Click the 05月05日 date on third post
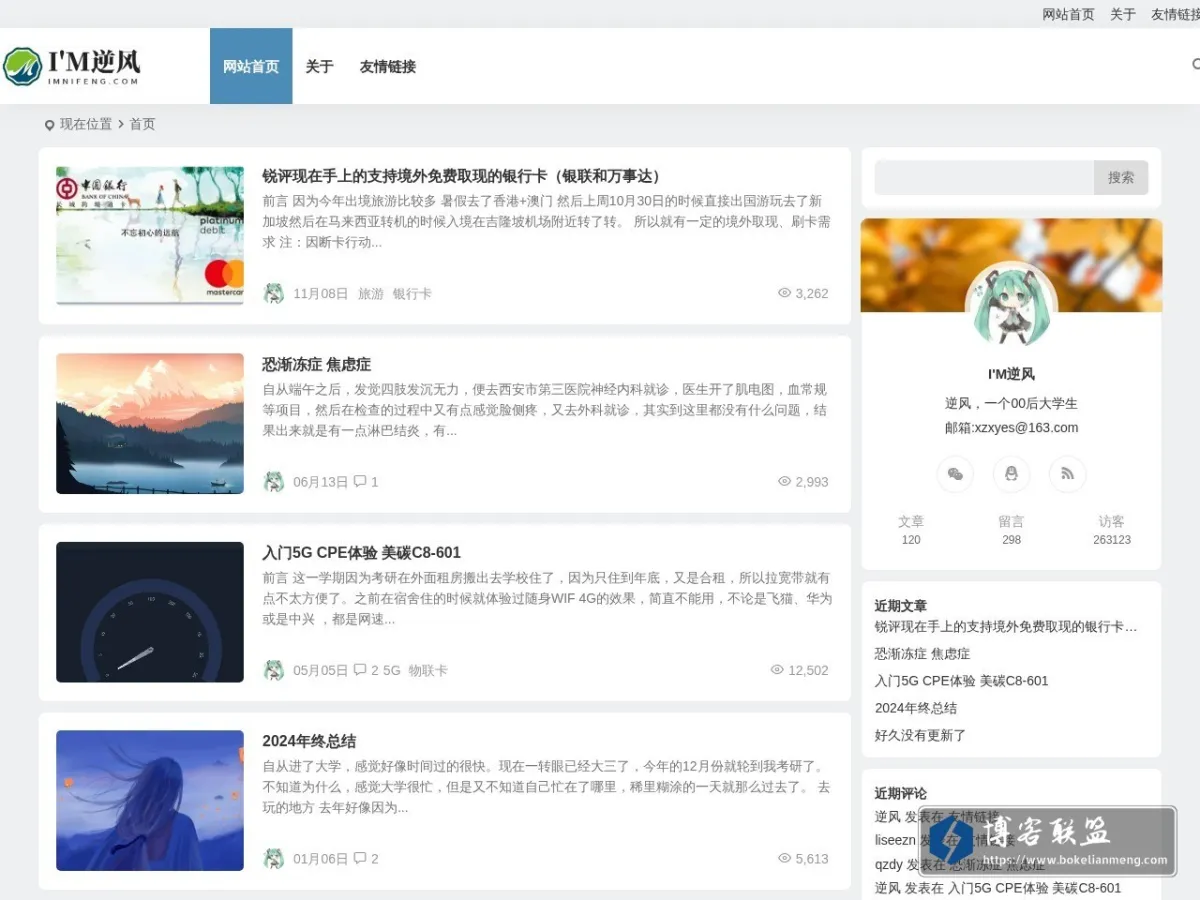 click(321, 670)
